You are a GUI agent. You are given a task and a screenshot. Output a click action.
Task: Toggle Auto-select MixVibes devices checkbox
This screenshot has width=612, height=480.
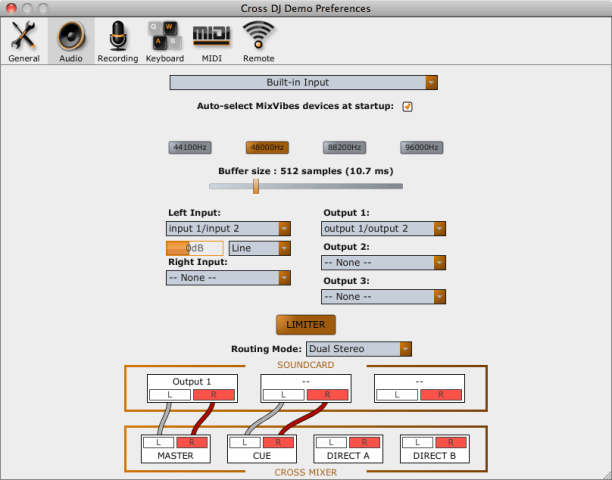point(407,107)
